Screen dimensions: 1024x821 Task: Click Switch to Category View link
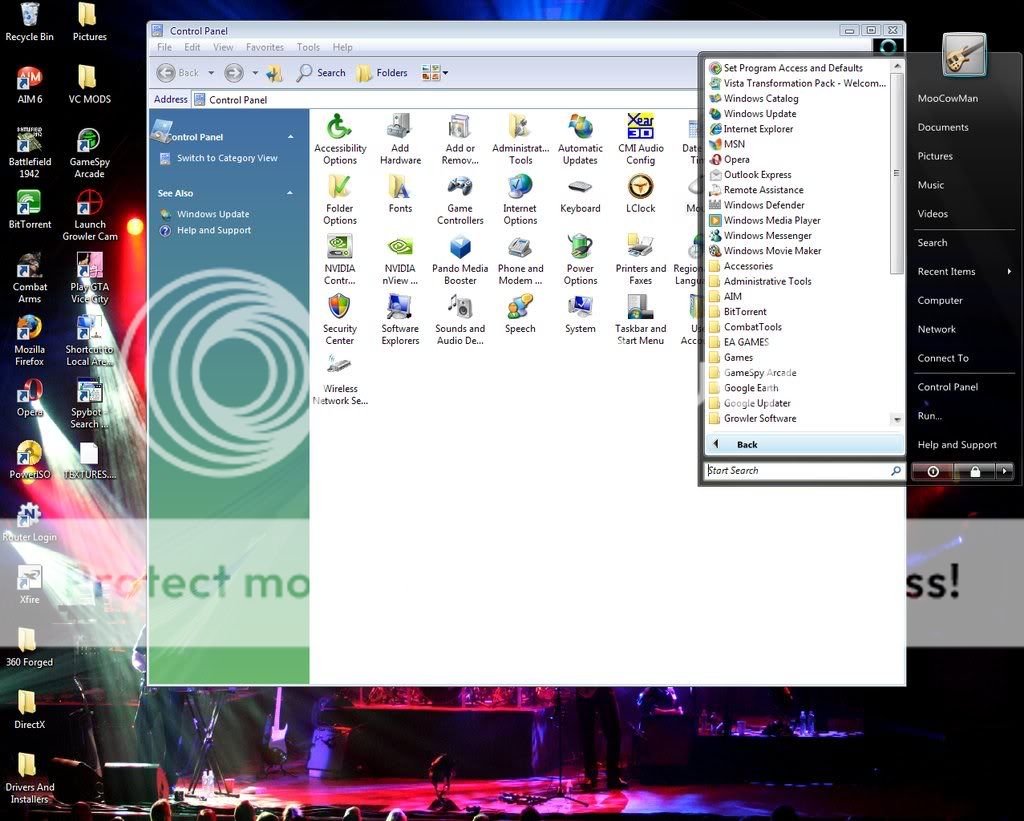[x=227, y=158]
